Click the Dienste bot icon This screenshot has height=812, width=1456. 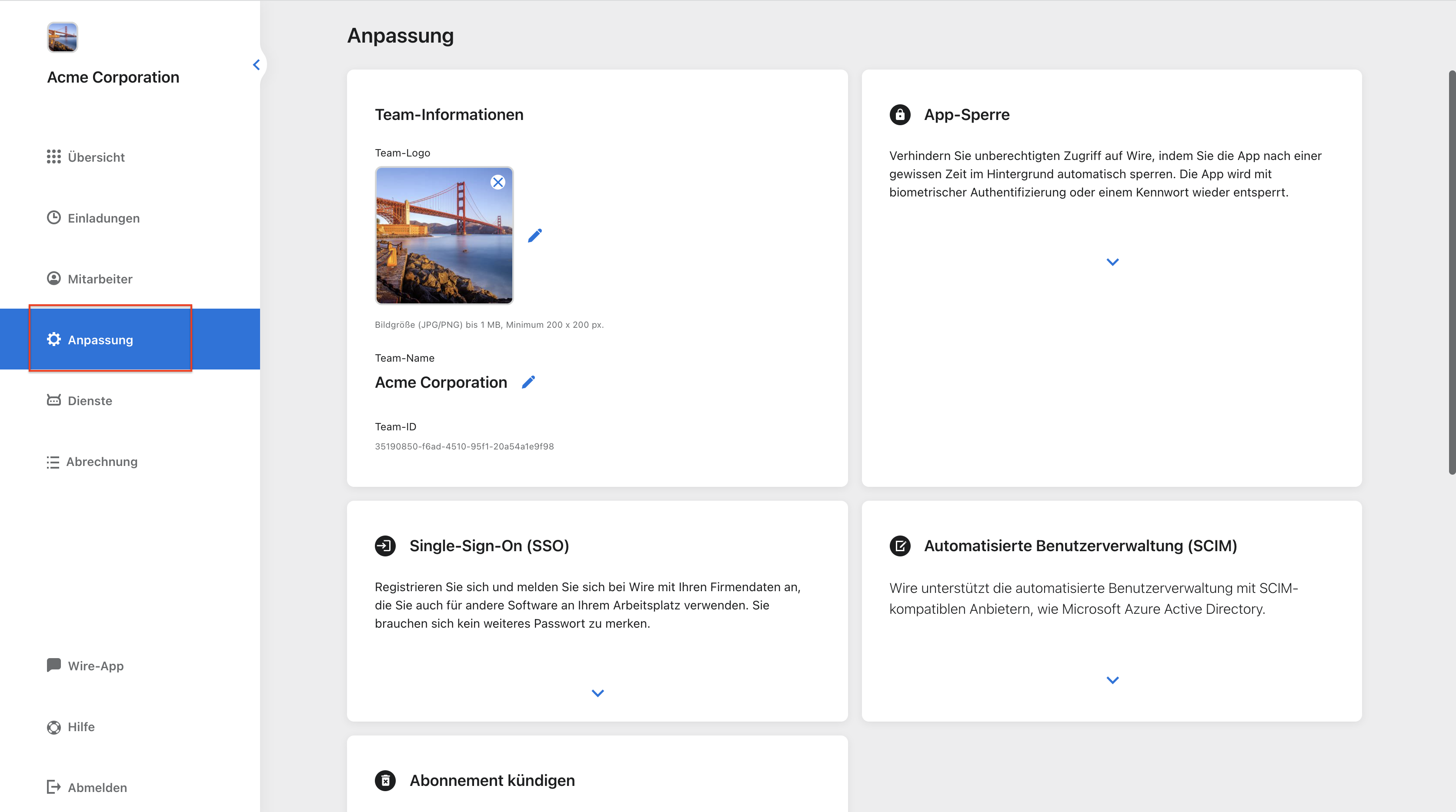point(53,400)
